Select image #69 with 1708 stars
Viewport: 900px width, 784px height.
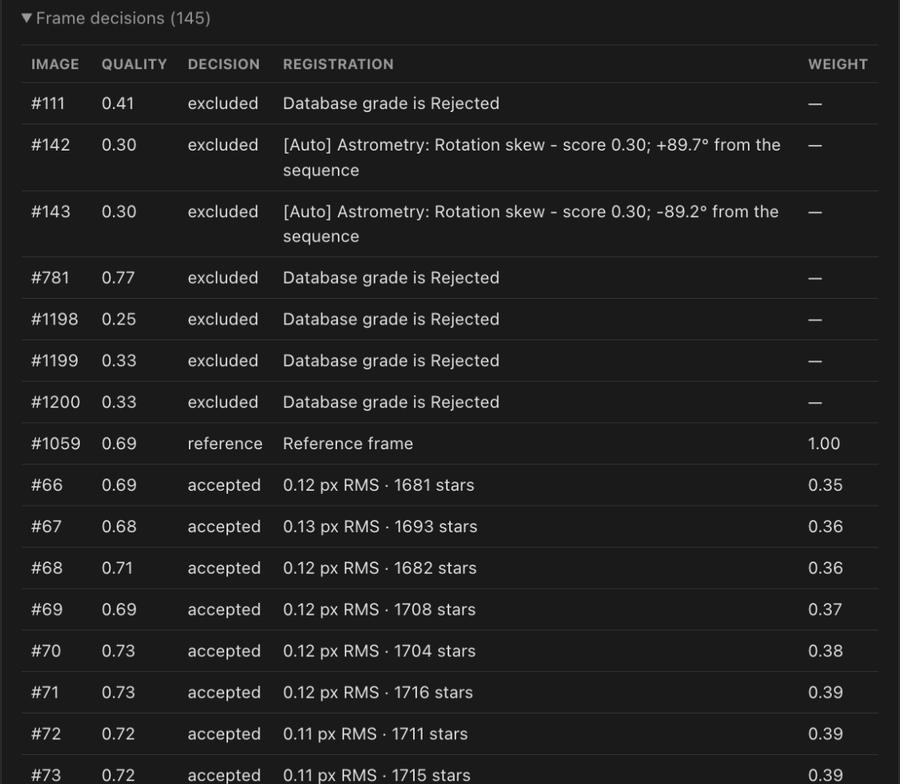click(449, 610)
